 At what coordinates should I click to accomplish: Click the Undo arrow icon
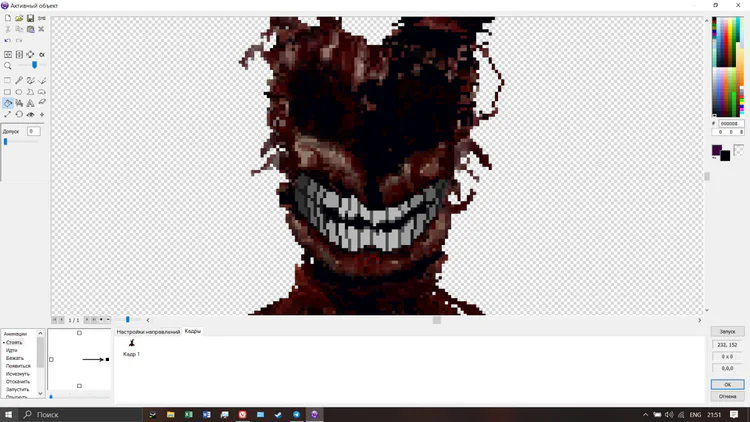click(8, 41)
